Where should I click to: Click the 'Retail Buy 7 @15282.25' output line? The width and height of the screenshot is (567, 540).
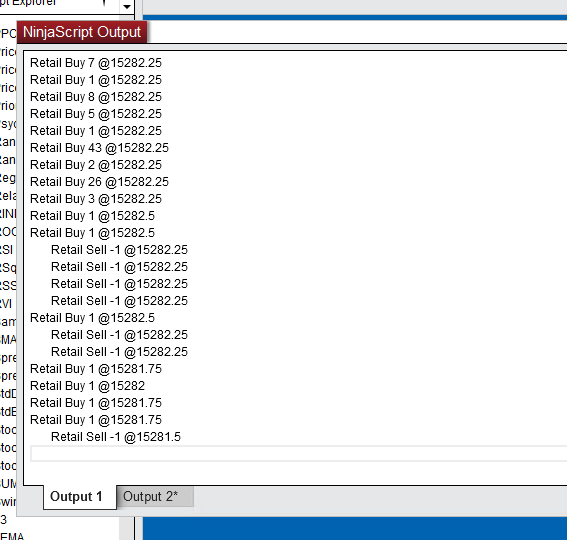[96, 63]
